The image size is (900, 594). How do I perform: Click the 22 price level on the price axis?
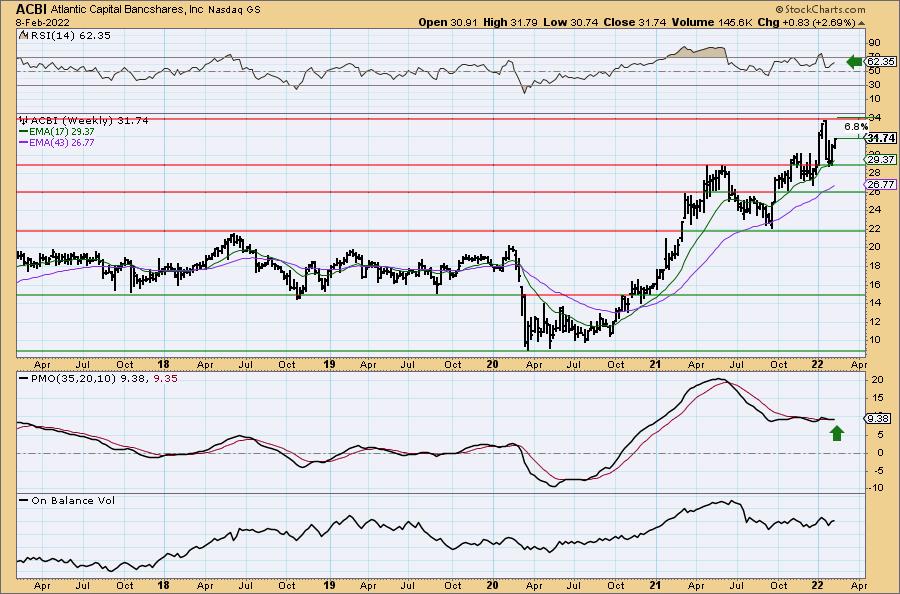tap(874, 228)
